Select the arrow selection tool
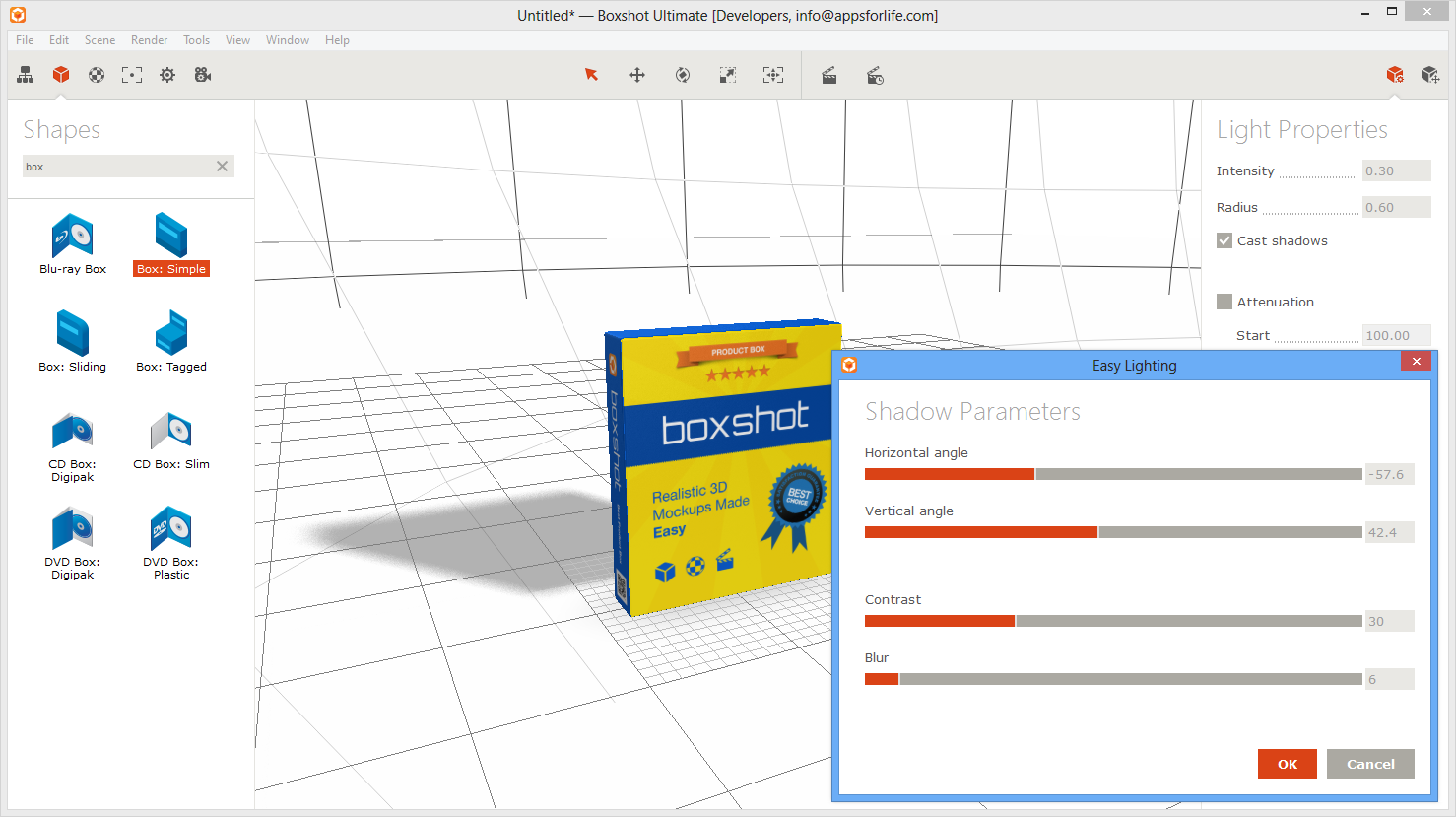1456x817 pixels. (x=592, y=75)
